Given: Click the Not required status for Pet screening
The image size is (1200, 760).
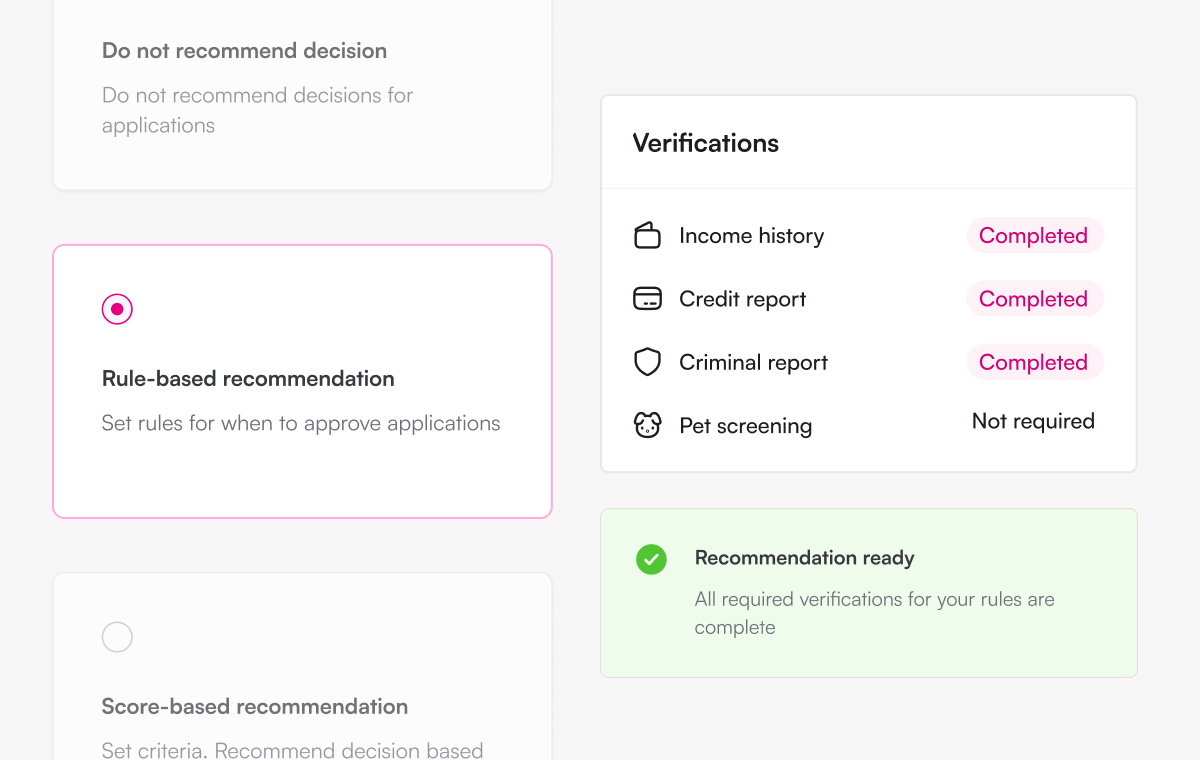Looking at the screenshot, I should 1033,421.
